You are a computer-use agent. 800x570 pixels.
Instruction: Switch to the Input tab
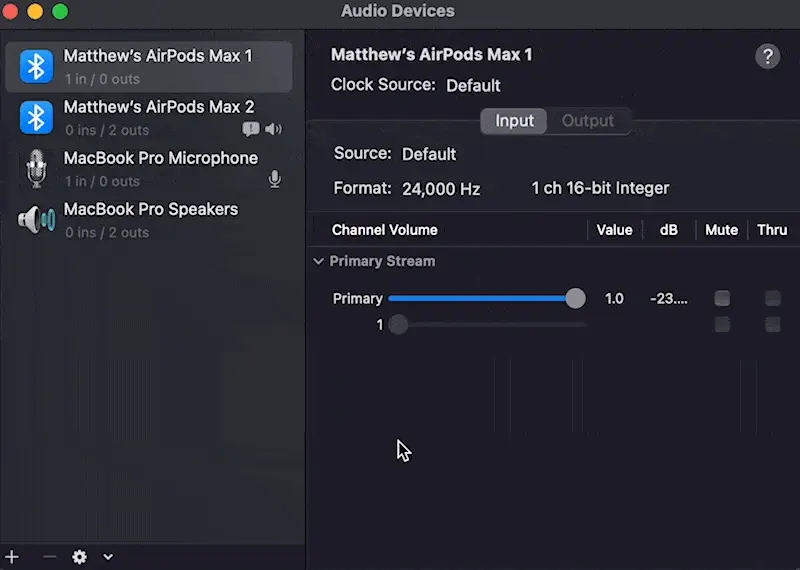pos(514,121)
